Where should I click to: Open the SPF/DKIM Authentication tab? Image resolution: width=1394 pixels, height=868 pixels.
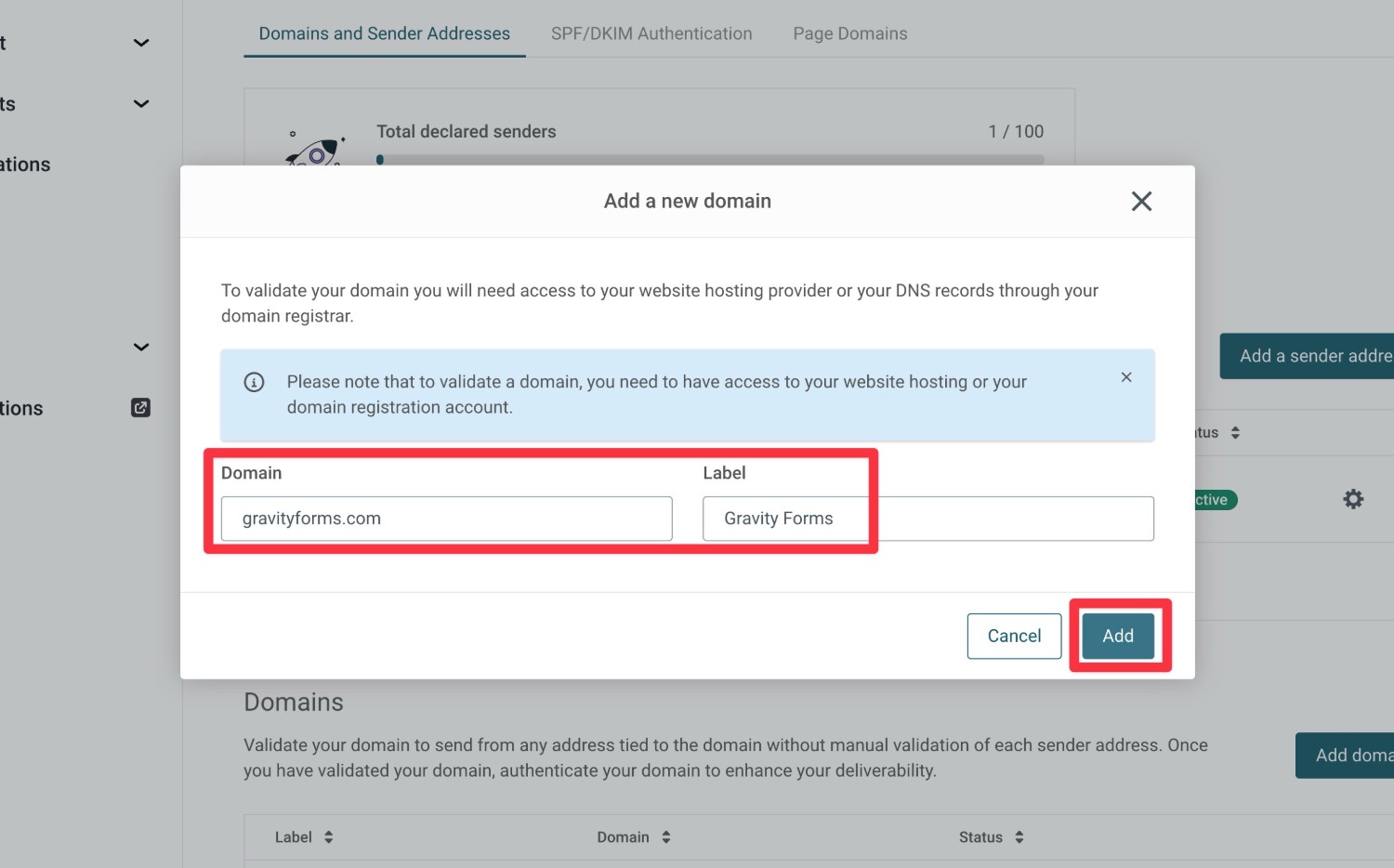[x=651, y=33]
